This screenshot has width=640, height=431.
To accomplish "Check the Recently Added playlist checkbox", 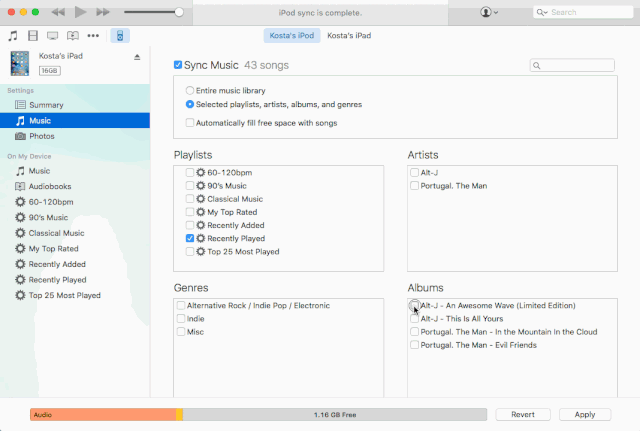I will pyautogui.click(x=190, y=225).
